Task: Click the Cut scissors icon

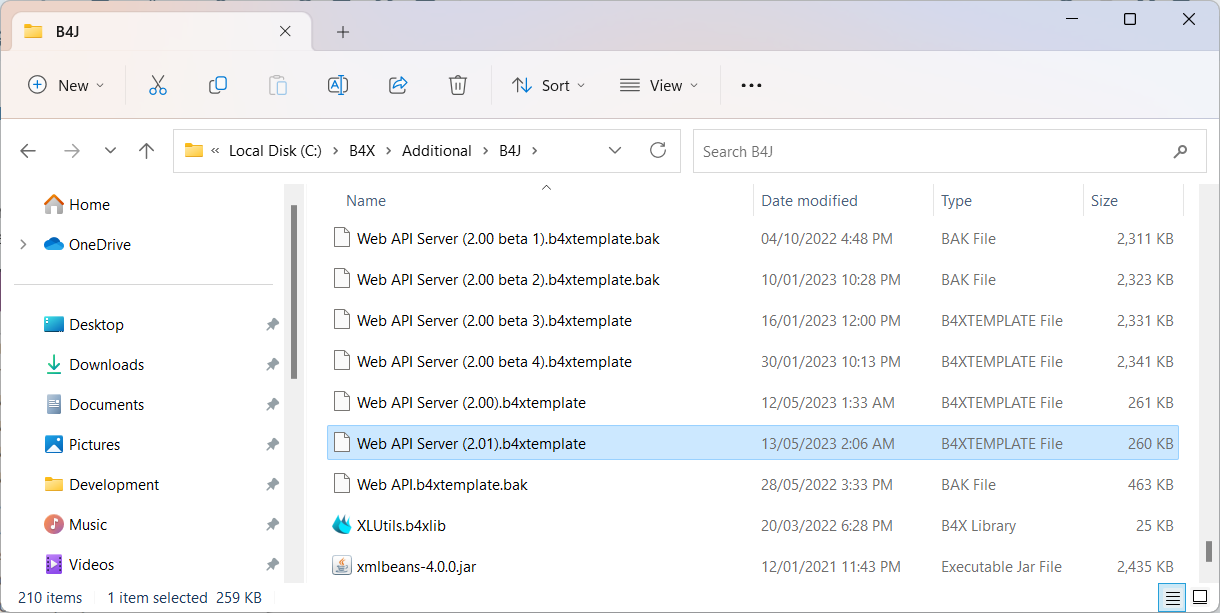Action: click(157, 85)
